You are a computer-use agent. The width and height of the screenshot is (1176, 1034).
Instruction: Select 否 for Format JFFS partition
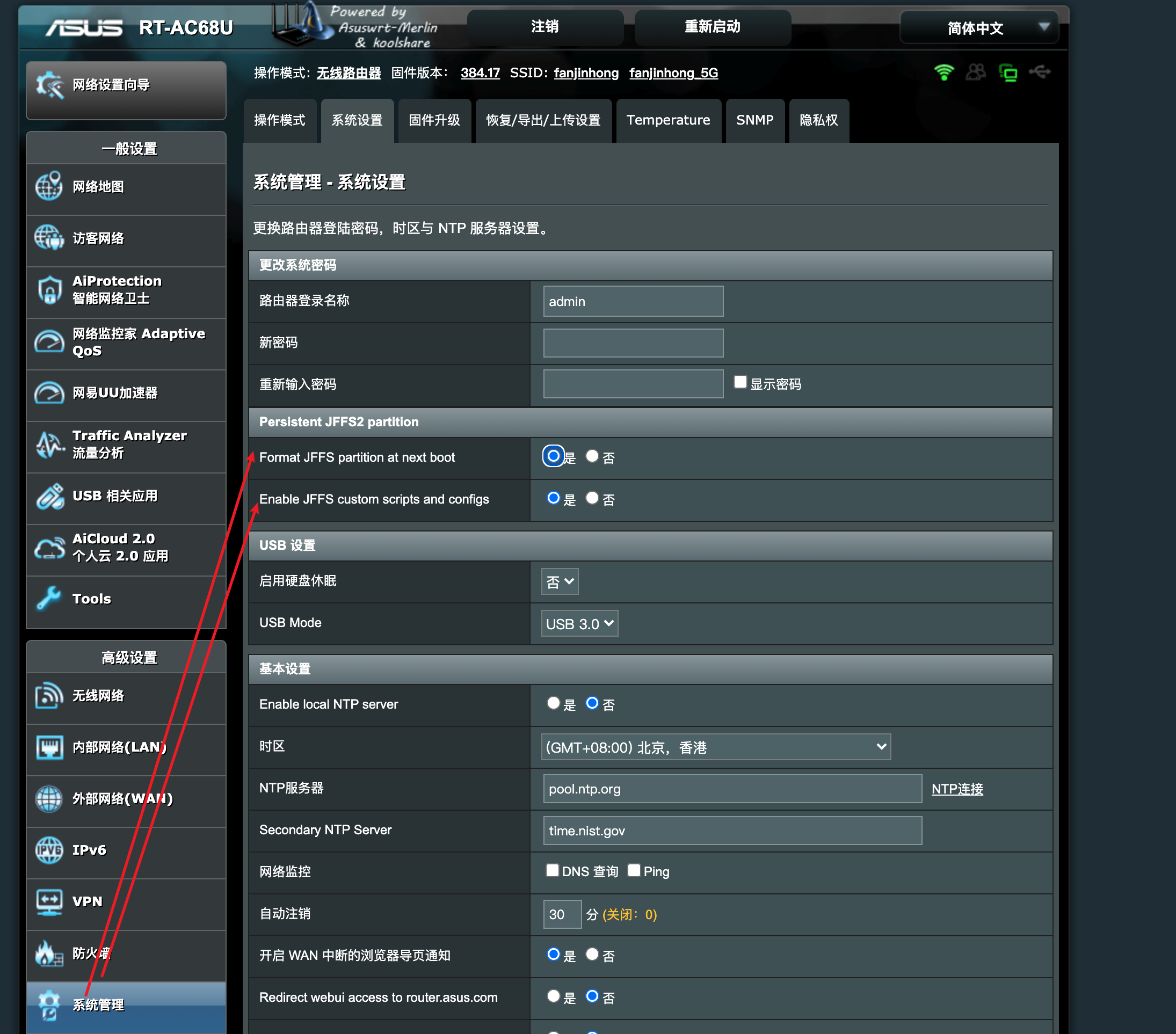click(592, 456)
